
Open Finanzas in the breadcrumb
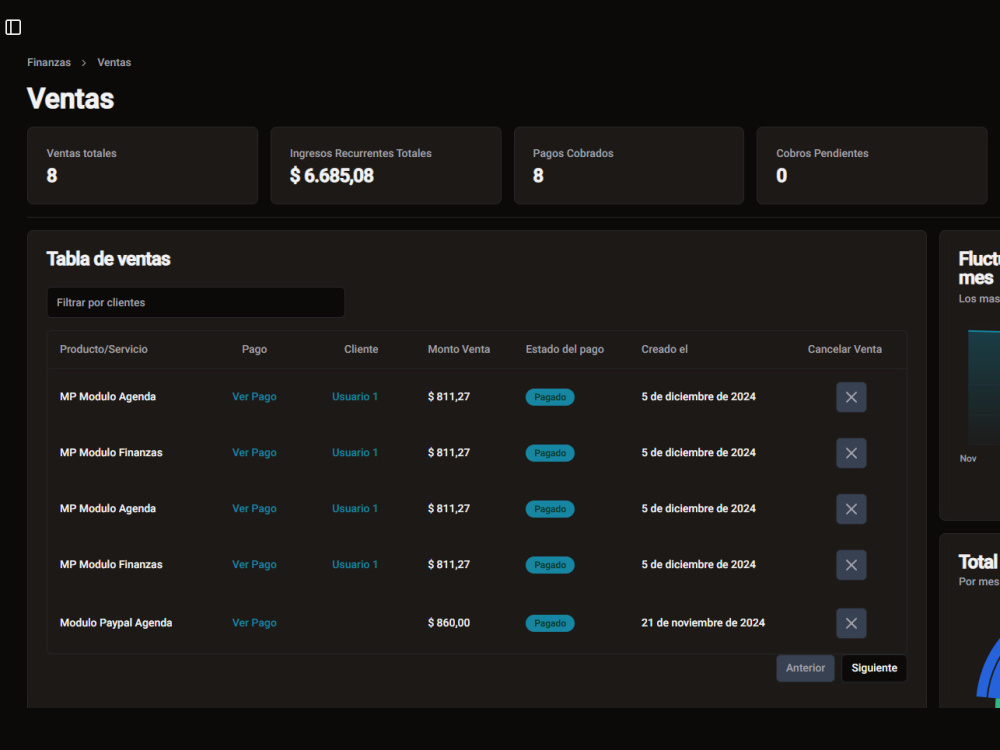49,62
